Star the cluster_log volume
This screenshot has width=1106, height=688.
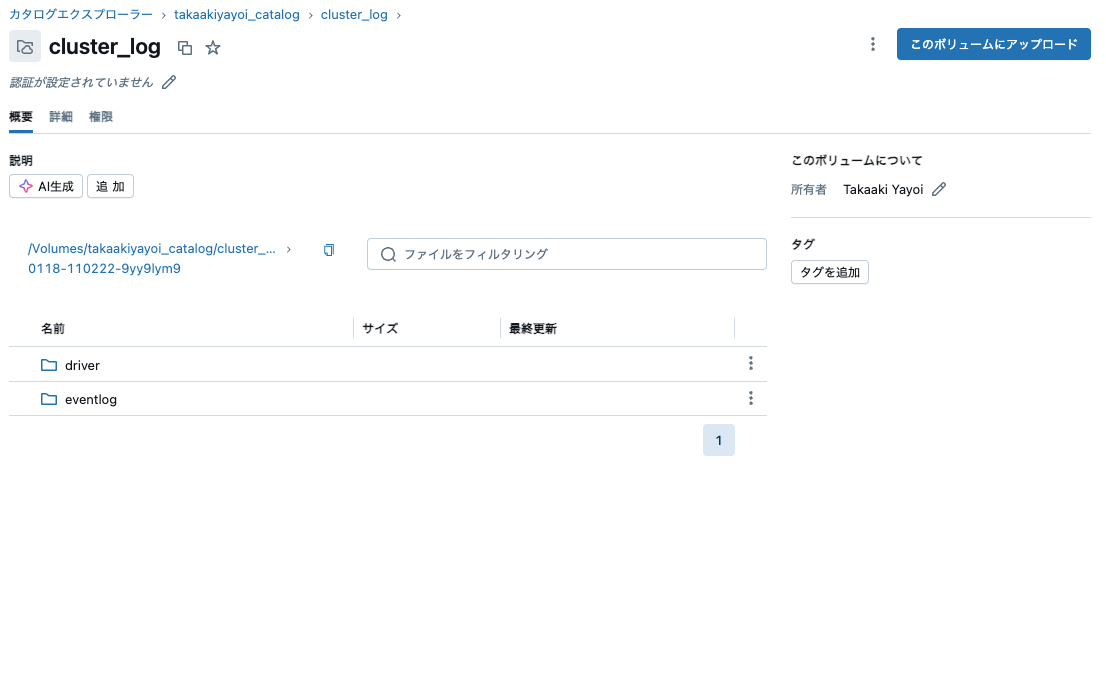[212, 47]
